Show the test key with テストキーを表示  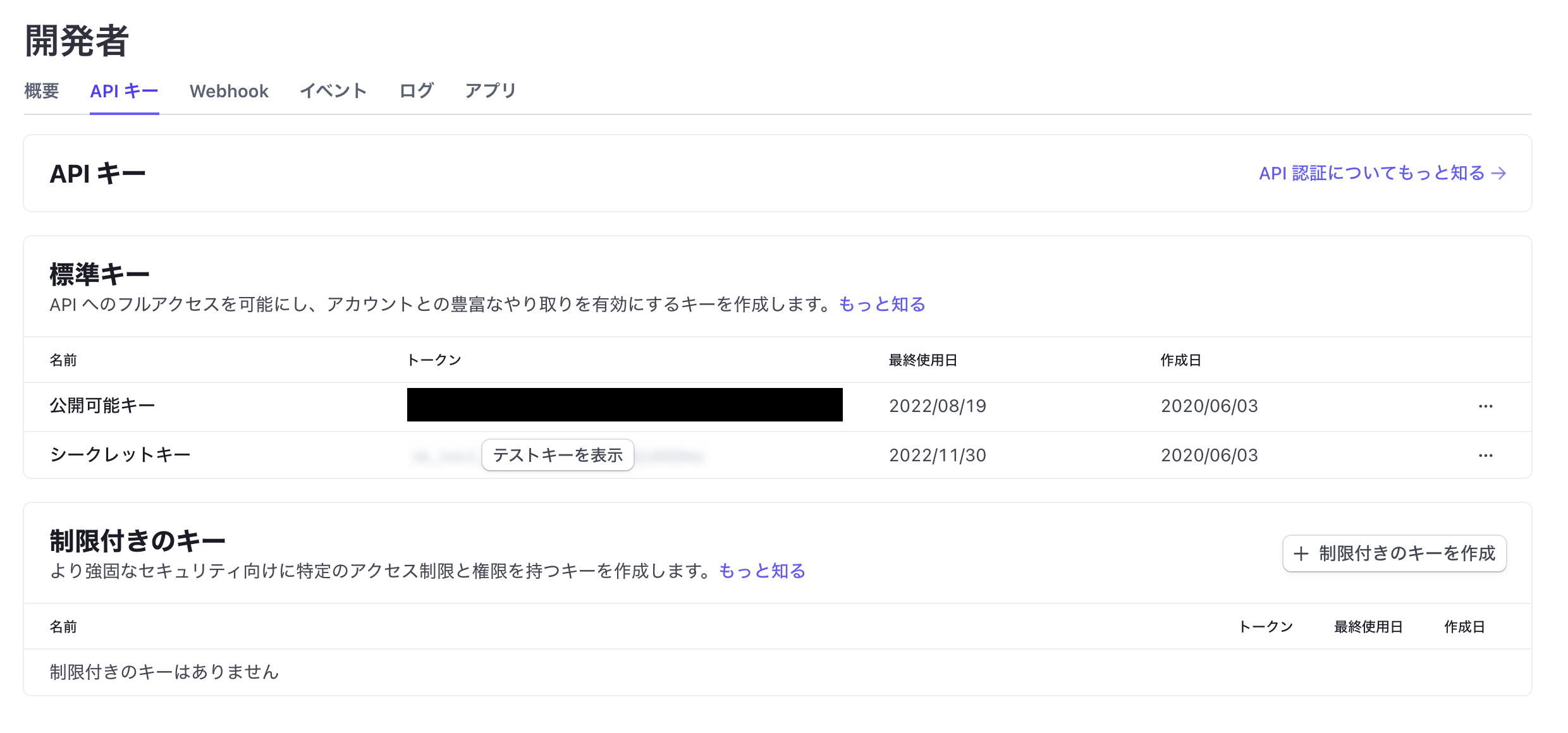click(557, 455)
